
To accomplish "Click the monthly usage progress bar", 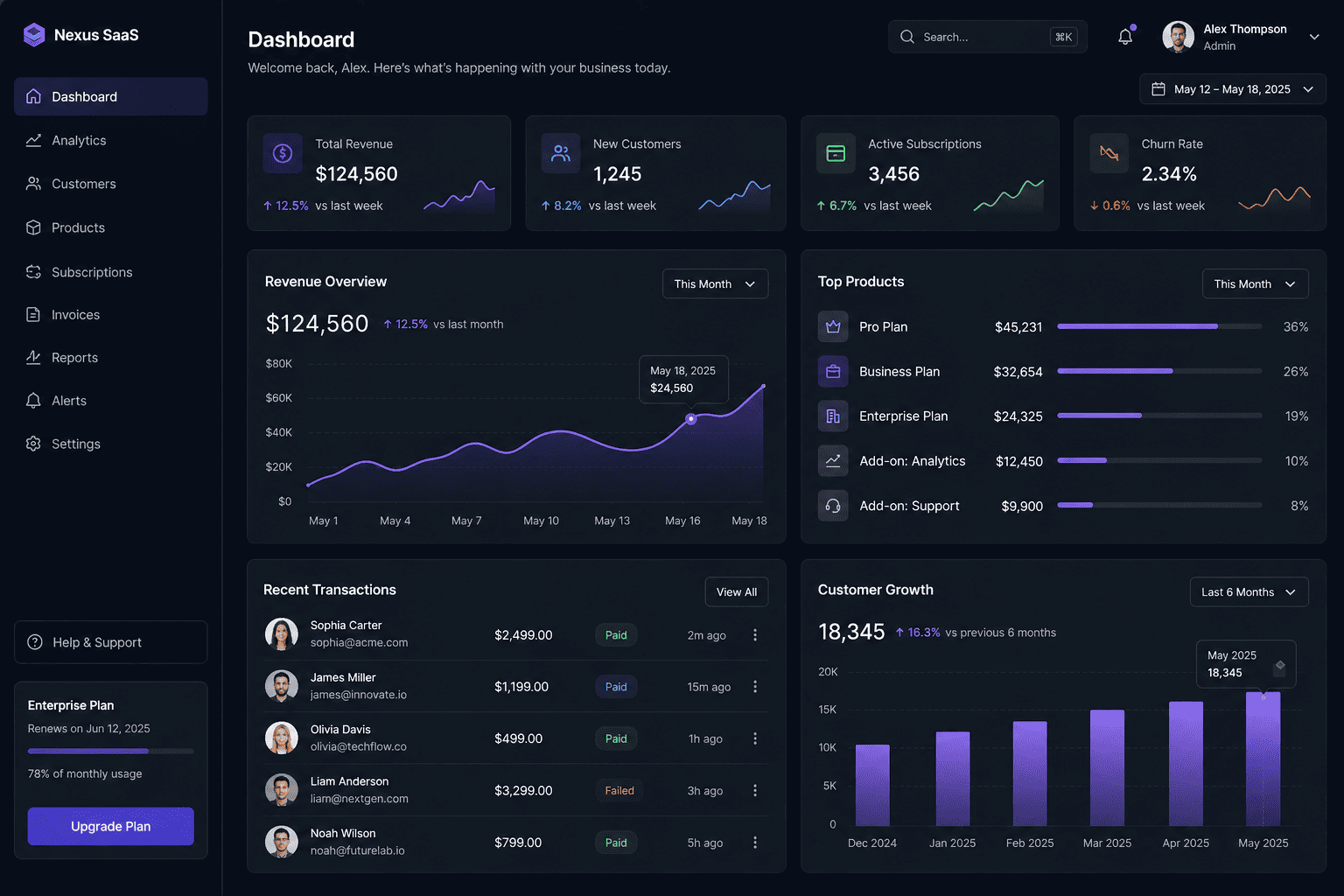I will pyautogui.click(x=110, y=752).
